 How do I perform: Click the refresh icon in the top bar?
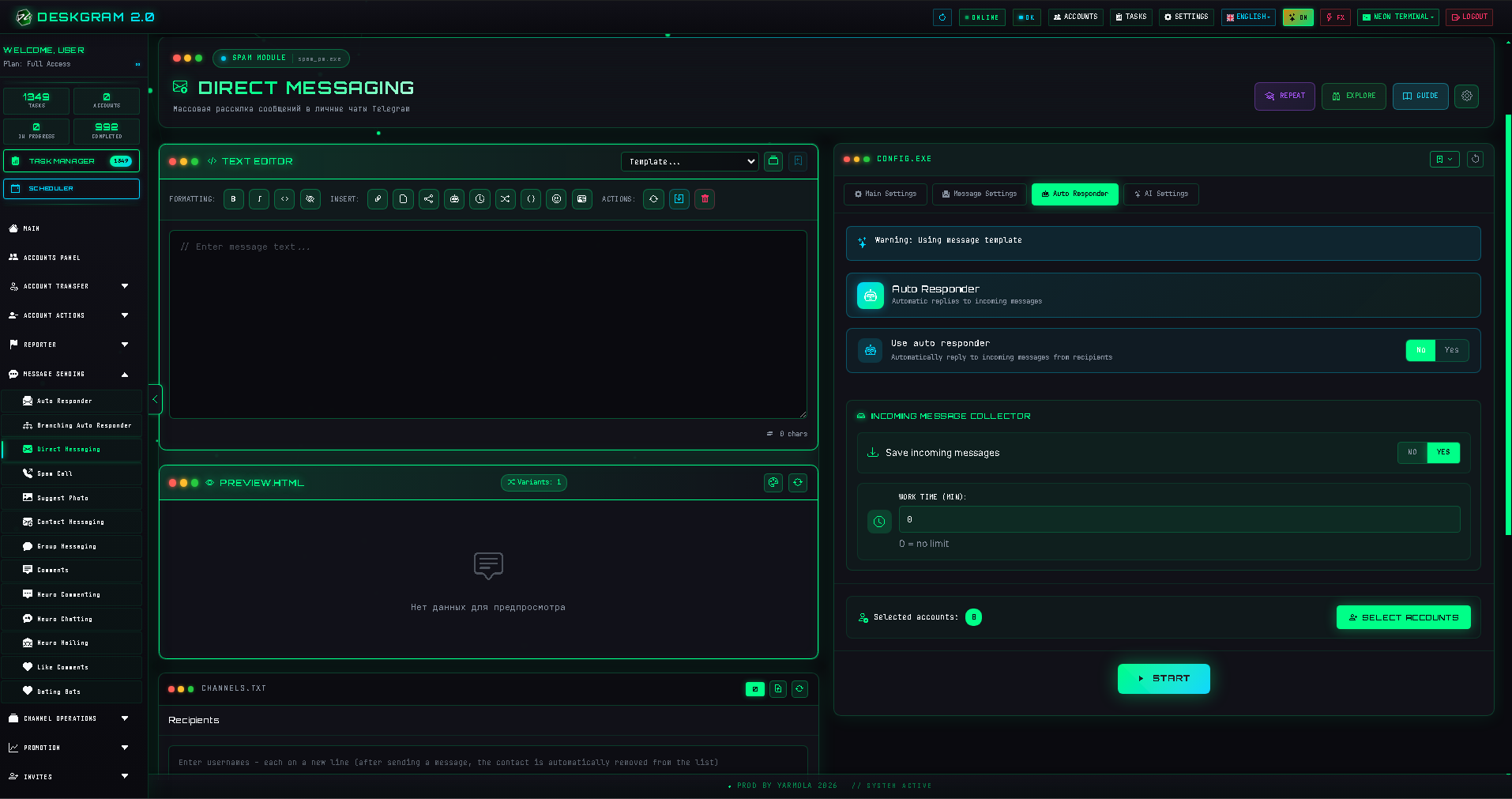(x=942, y=17)
